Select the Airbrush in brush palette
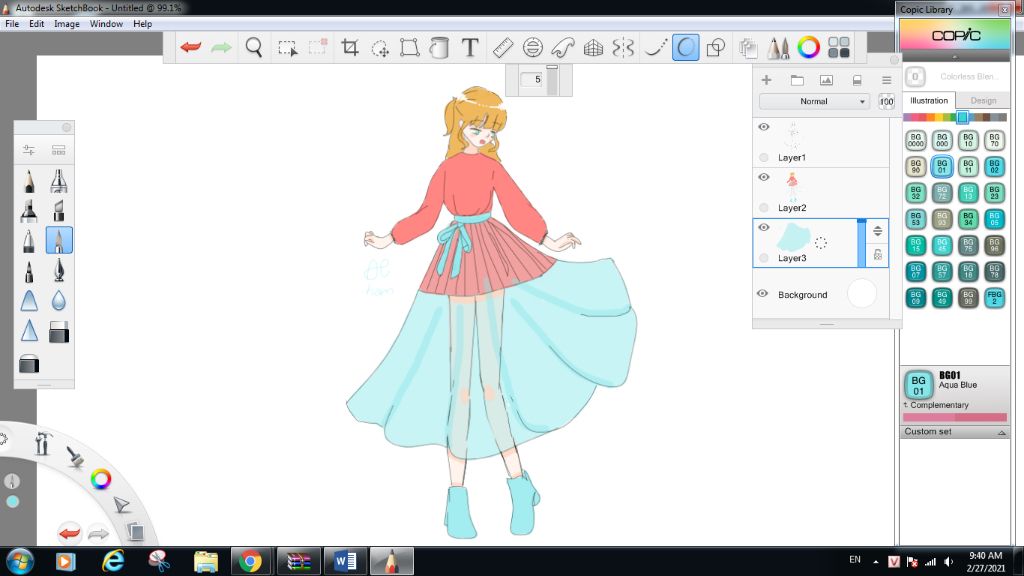1024x576 pixels. [59, 181]
